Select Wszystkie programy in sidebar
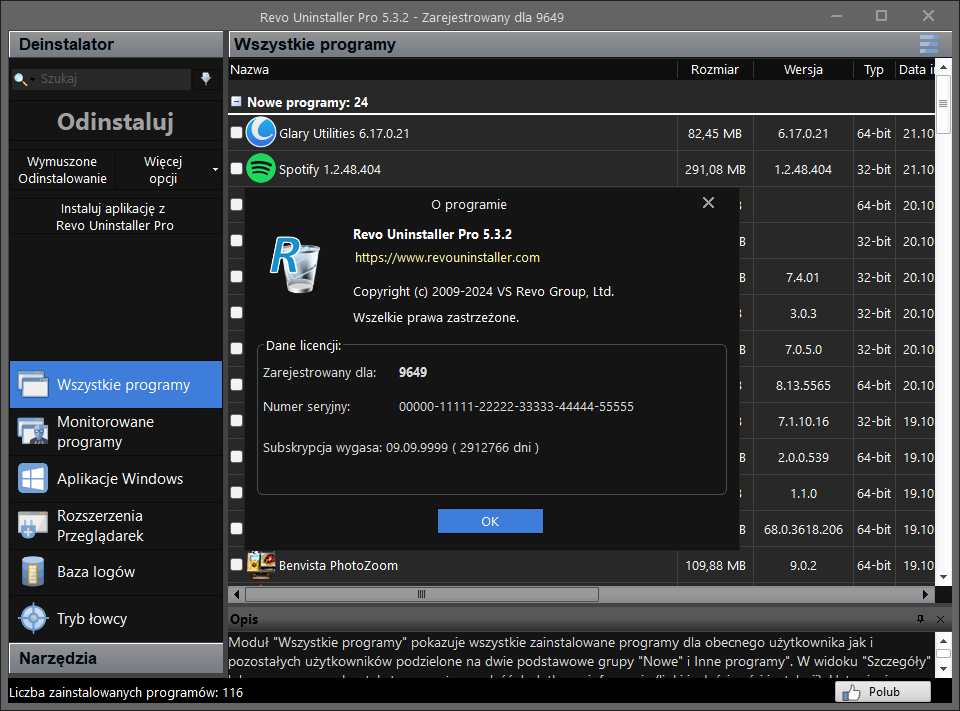960x711 pixels. pyautogui.click(x=116, y=385)
